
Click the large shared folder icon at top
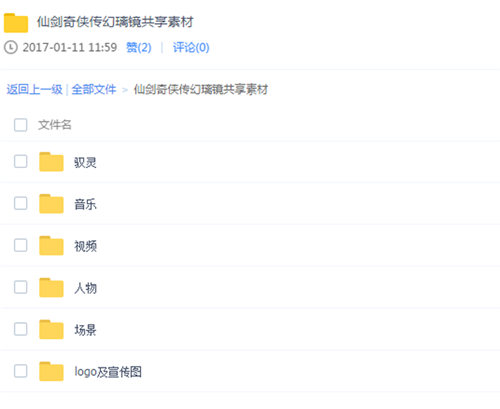pyautogui.click(x=16, y=23)
